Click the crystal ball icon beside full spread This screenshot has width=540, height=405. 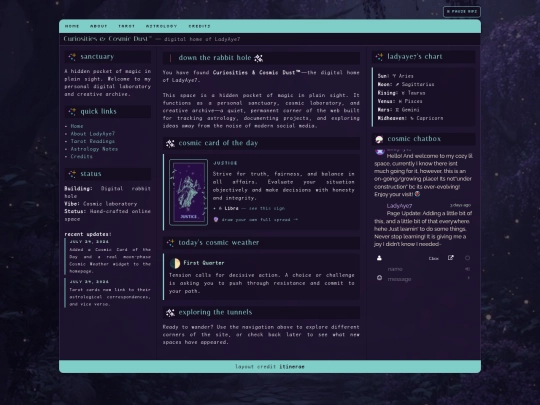(x=216, y=219)
